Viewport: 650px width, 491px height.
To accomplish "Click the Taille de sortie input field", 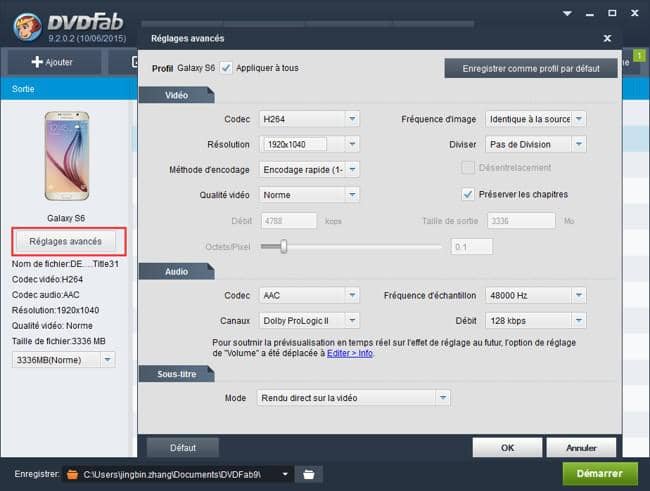I will pyautogui.click(x=521, y=221).
